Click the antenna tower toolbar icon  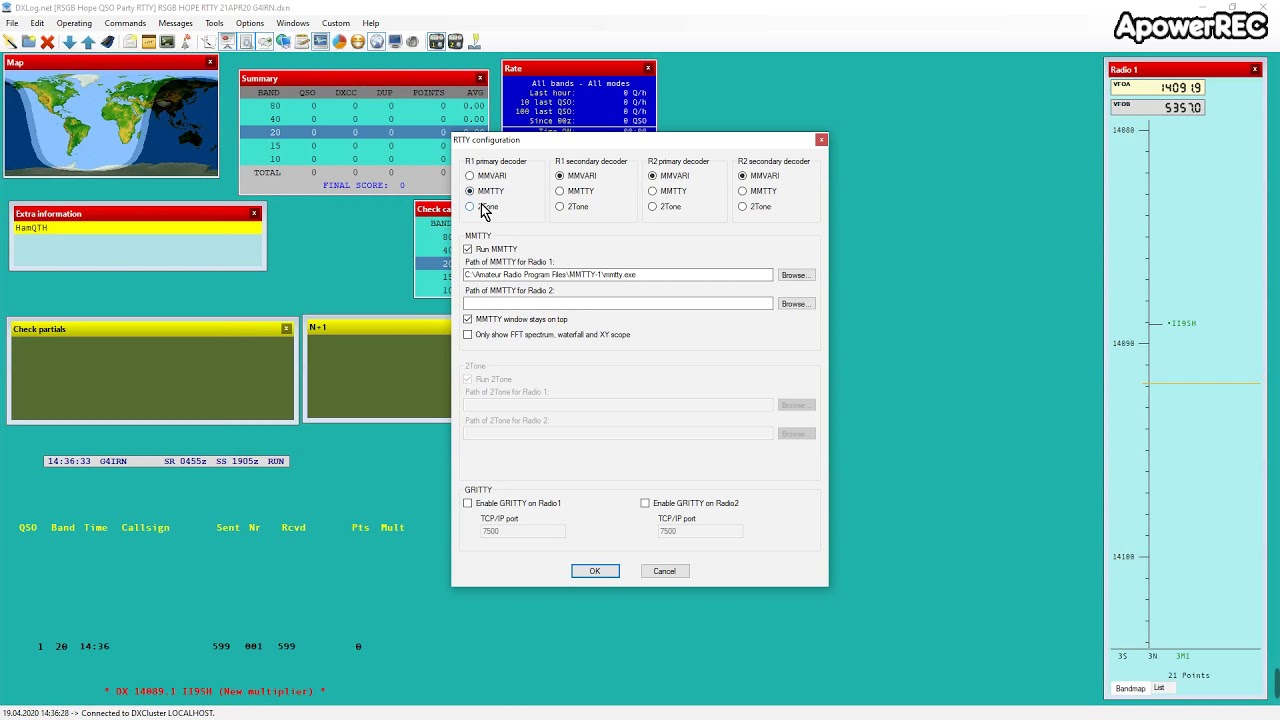coord(186,42)
